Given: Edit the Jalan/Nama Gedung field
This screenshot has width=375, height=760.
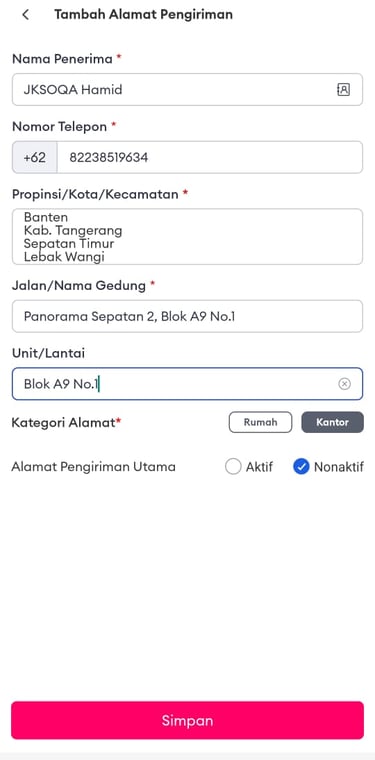Looking at the screenshot, I should pos(187,317).
